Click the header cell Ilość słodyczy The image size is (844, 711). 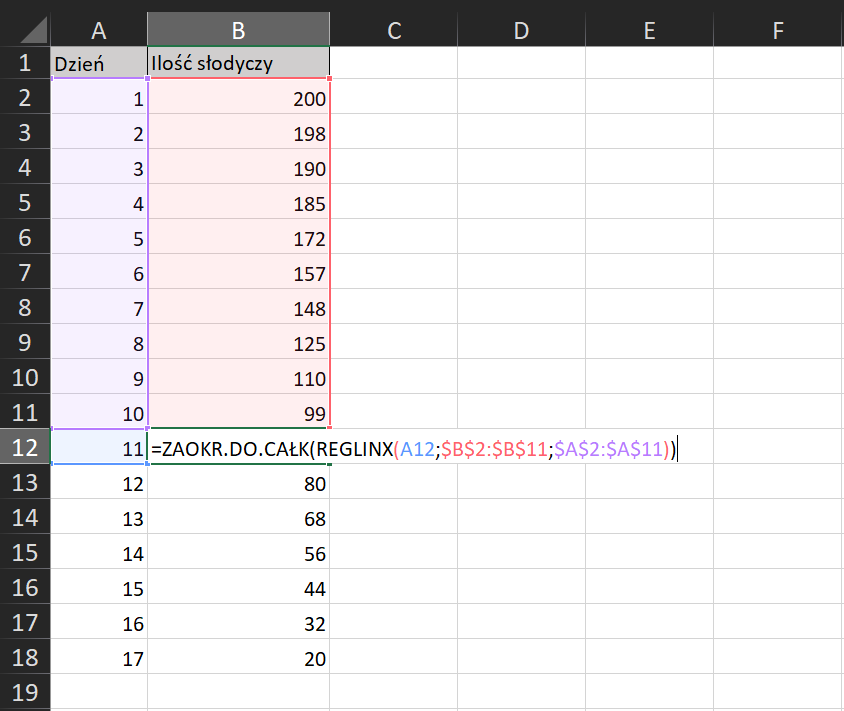pyautogui.click(x=238, y=62)
